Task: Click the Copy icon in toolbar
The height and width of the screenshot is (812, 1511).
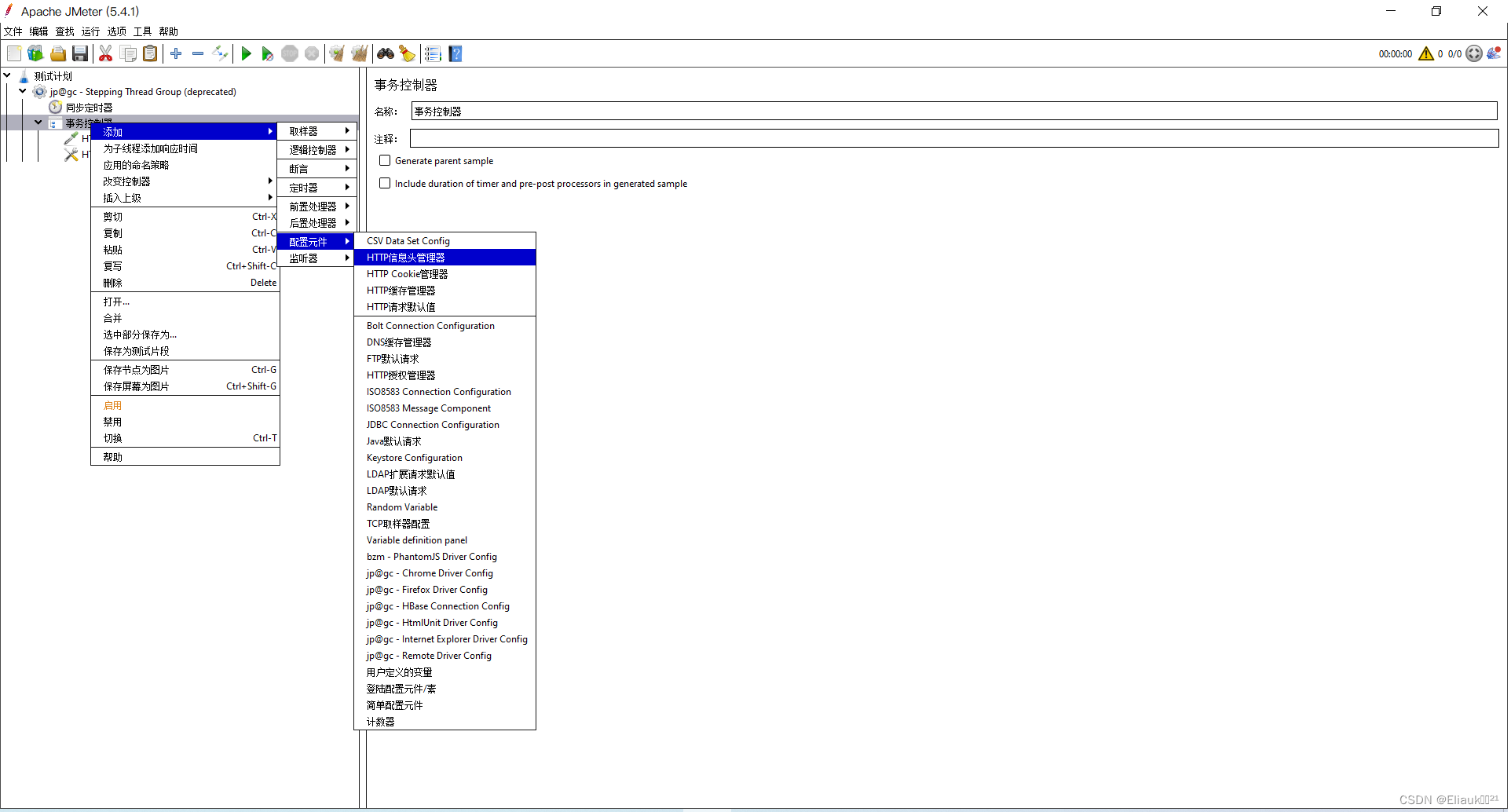Action: point(129,53)
